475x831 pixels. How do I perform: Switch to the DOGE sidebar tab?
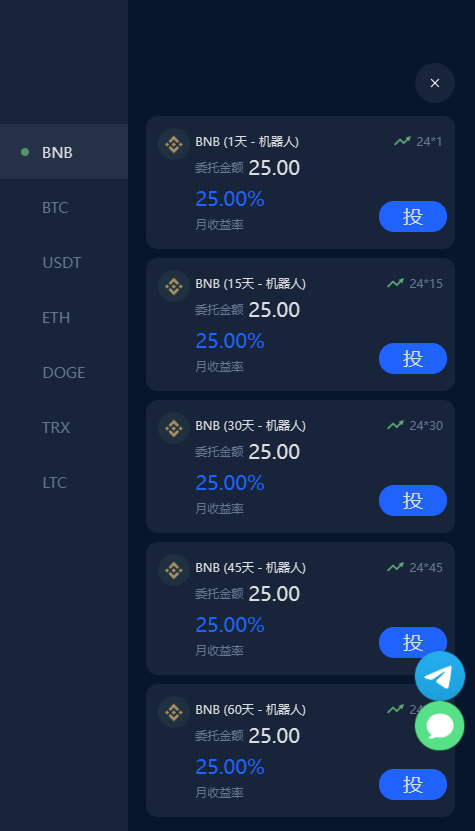point(64,373)
